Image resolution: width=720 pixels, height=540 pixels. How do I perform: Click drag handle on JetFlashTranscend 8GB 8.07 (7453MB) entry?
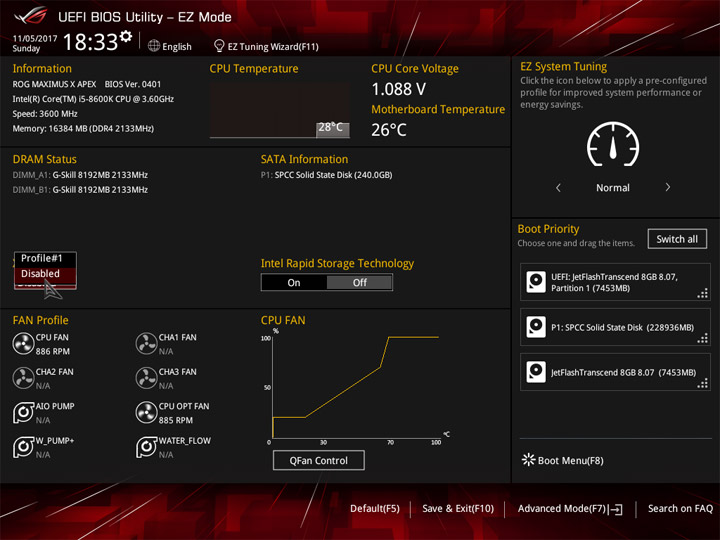pyautogui.click(x=703, y=383)
